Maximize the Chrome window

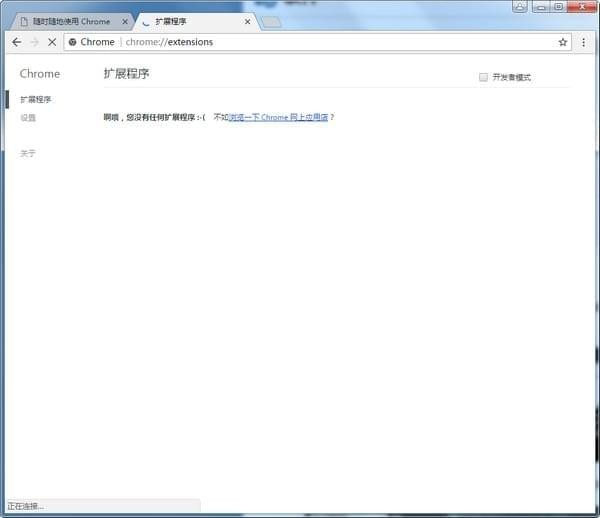[558, 7]
